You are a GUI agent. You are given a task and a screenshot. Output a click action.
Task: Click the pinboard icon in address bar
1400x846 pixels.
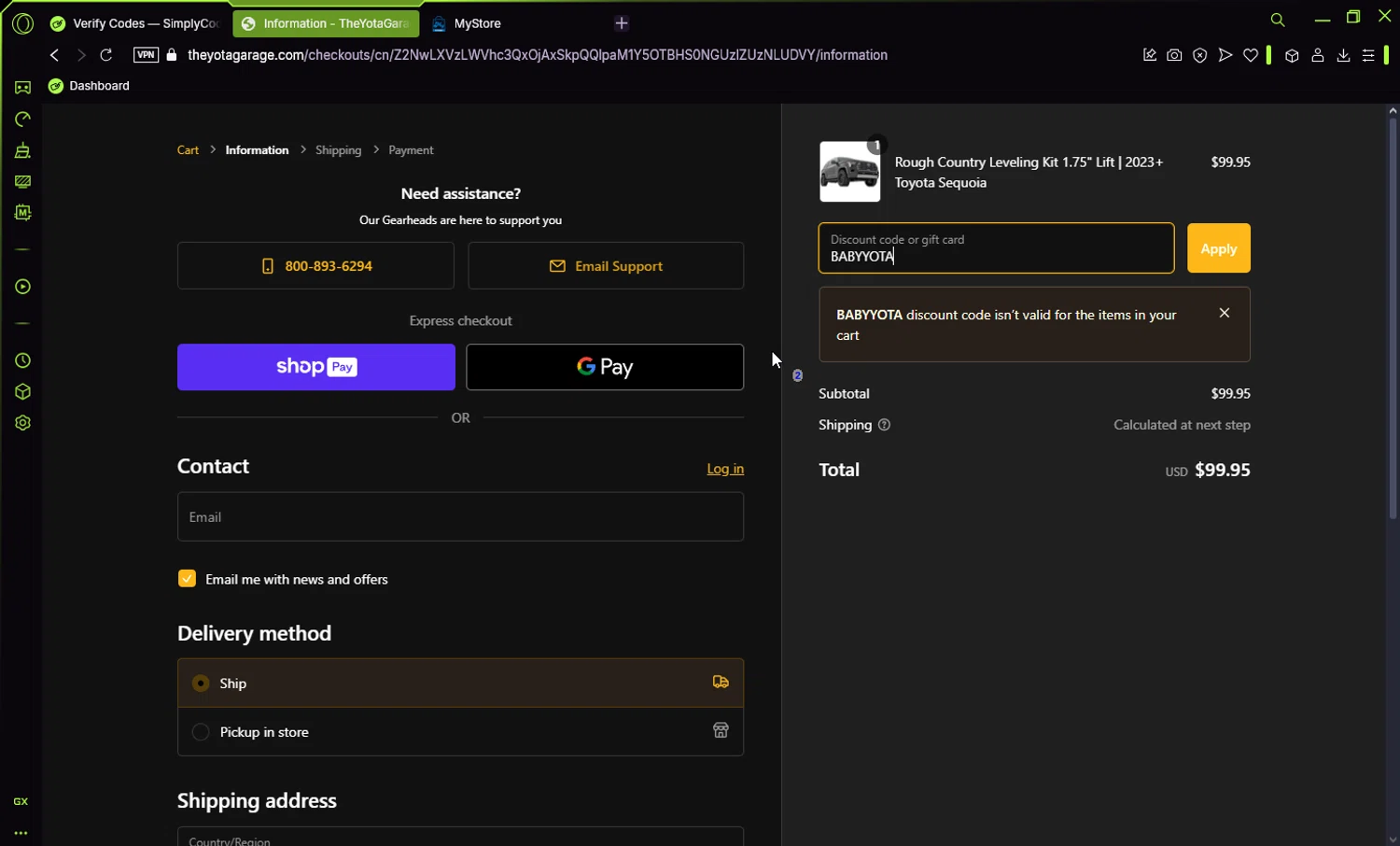[x=1149, y=55]
